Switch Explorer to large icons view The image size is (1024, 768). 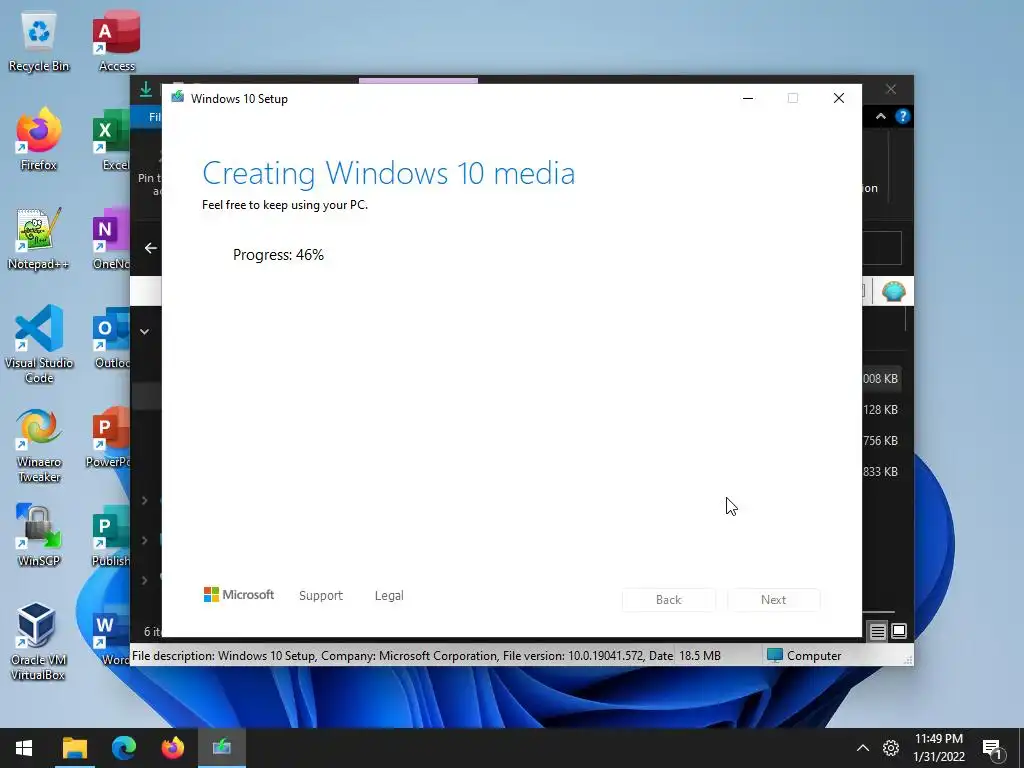pyautogui.click(x=899, y=632)
